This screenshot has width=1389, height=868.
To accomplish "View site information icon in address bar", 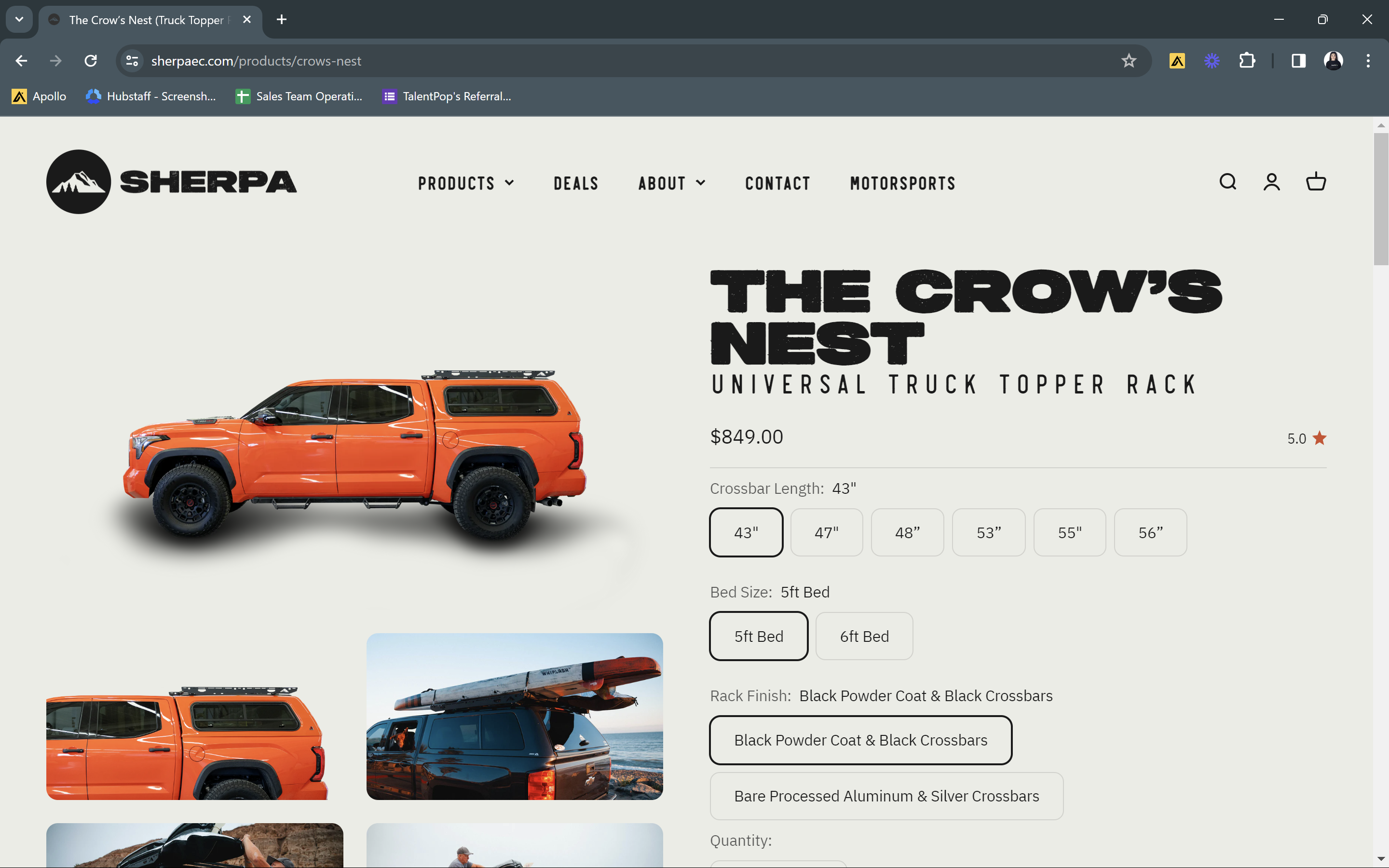I will coord(132,61).
